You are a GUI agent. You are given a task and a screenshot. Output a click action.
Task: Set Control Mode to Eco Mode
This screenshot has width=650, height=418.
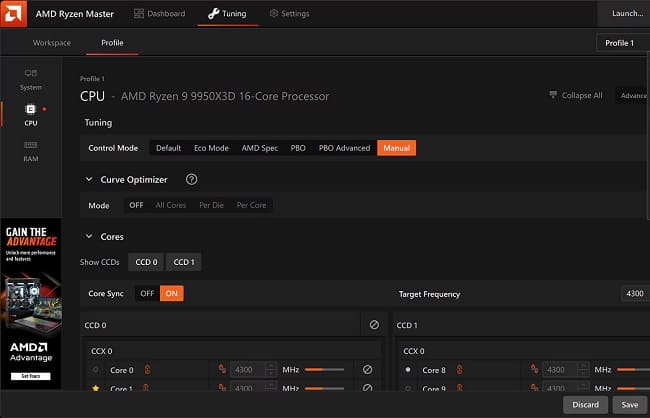point(211,148)
